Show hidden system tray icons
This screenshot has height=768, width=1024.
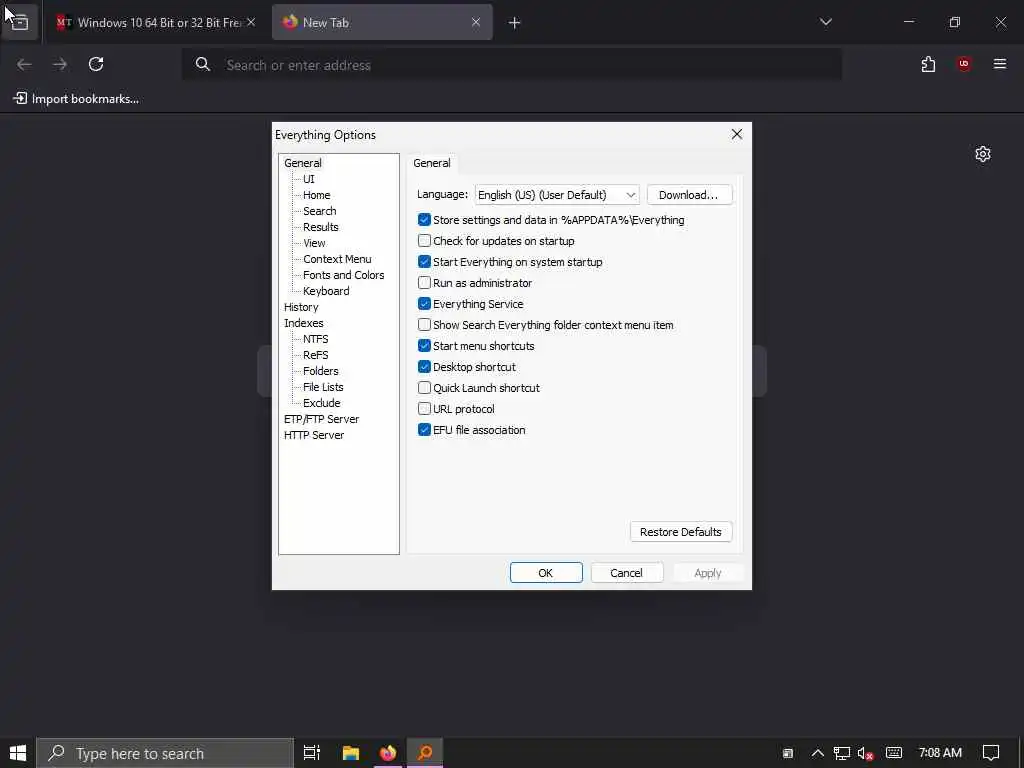pos(817,753)
